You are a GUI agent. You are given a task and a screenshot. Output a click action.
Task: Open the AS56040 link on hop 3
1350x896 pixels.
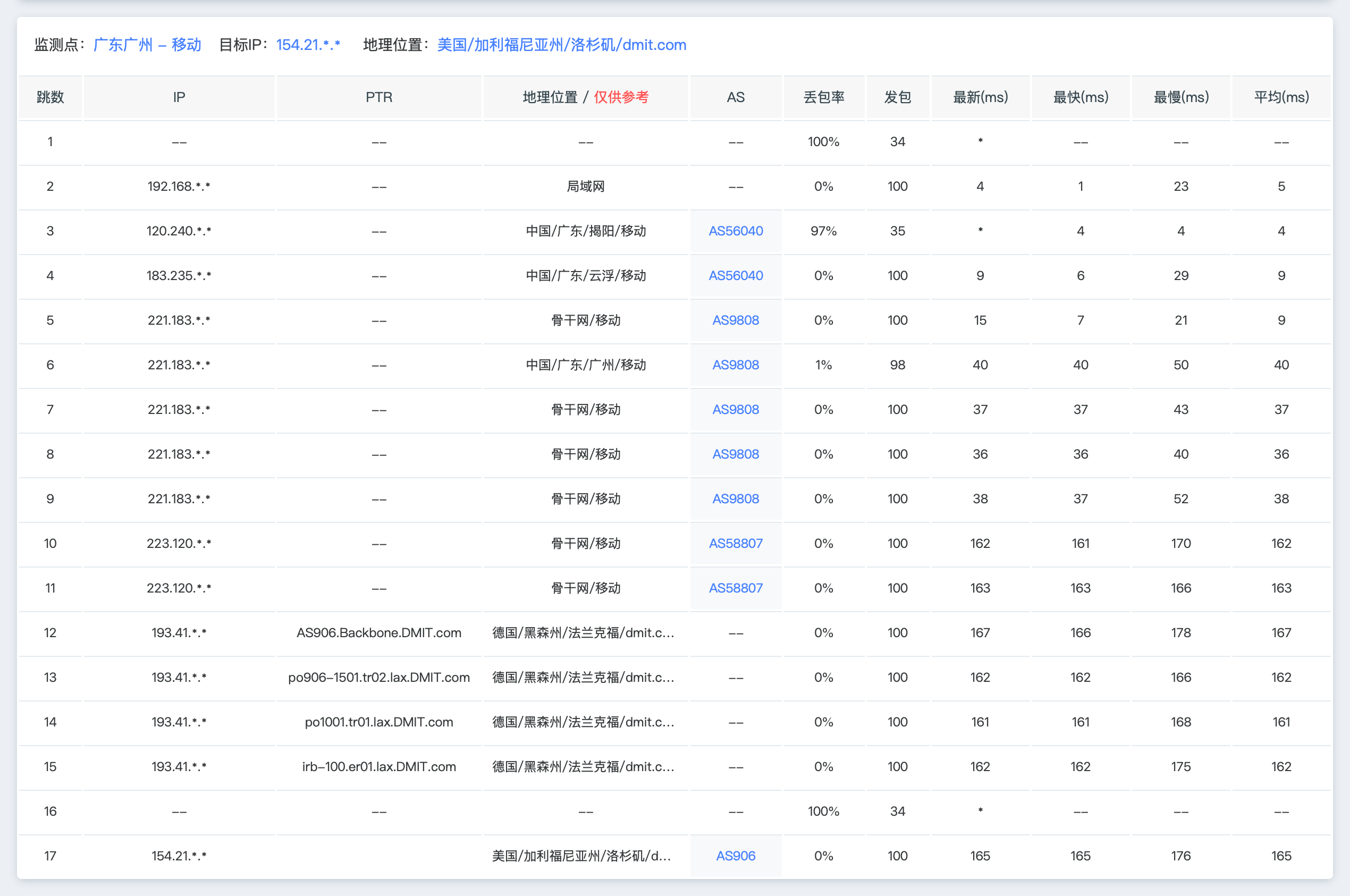click(x=736, y=231)
